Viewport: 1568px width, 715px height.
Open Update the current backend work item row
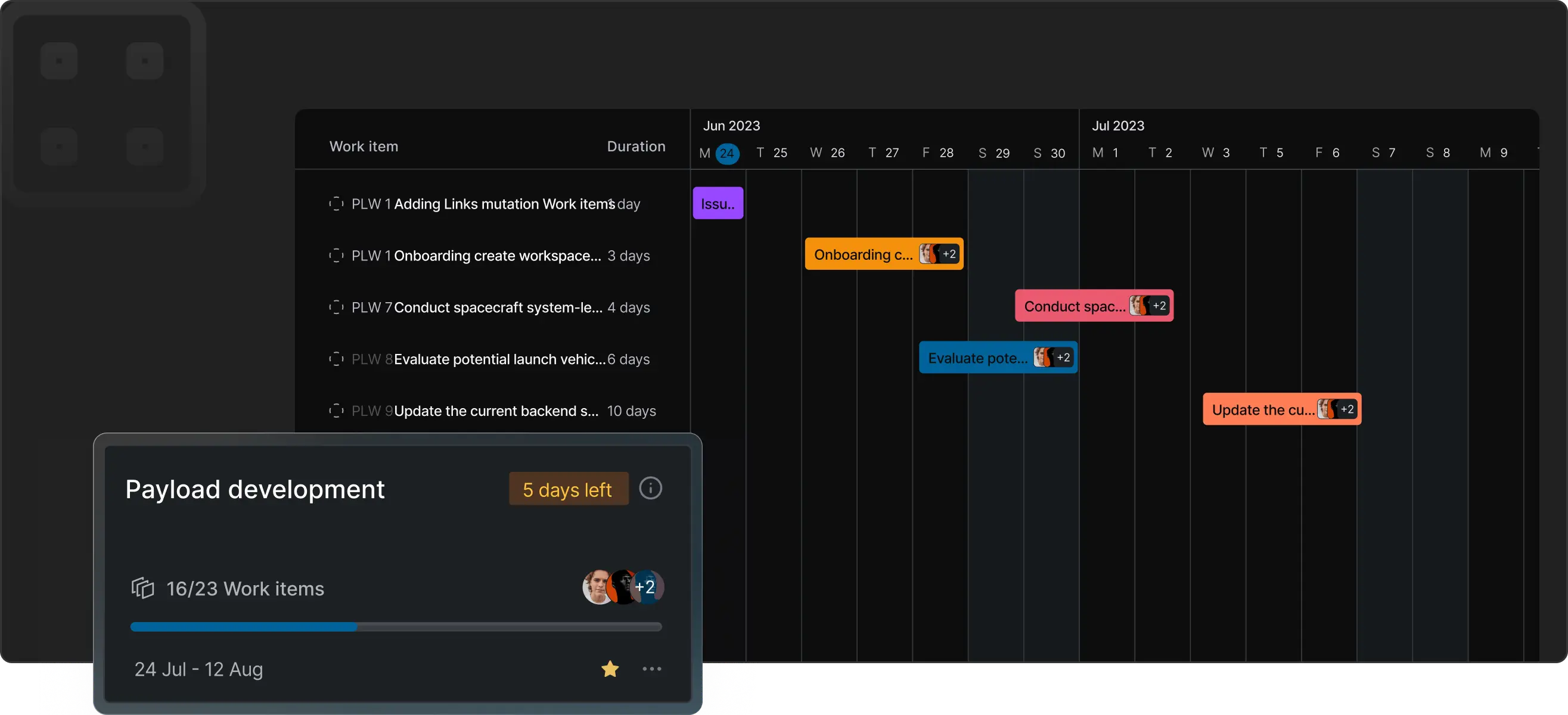(x=495, y=411)
